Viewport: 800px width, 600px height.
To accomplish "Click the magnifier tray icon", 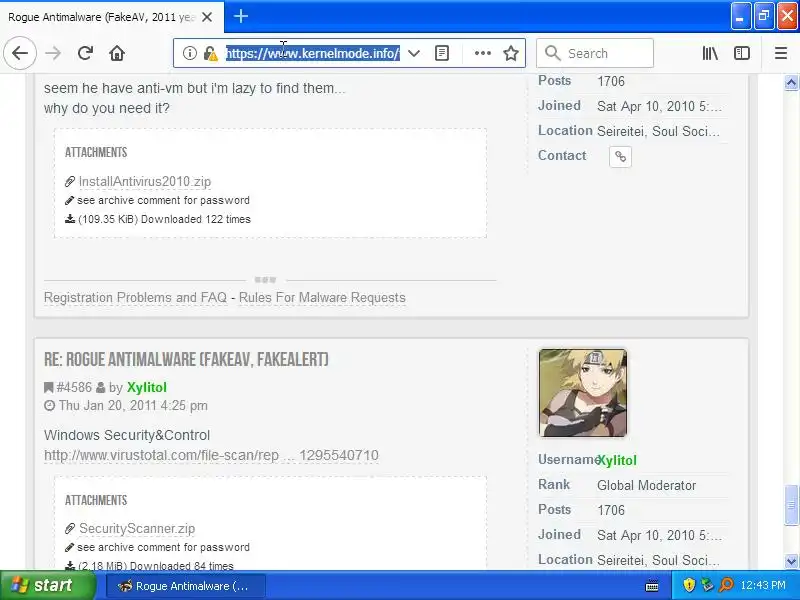I will pos(726,585).
